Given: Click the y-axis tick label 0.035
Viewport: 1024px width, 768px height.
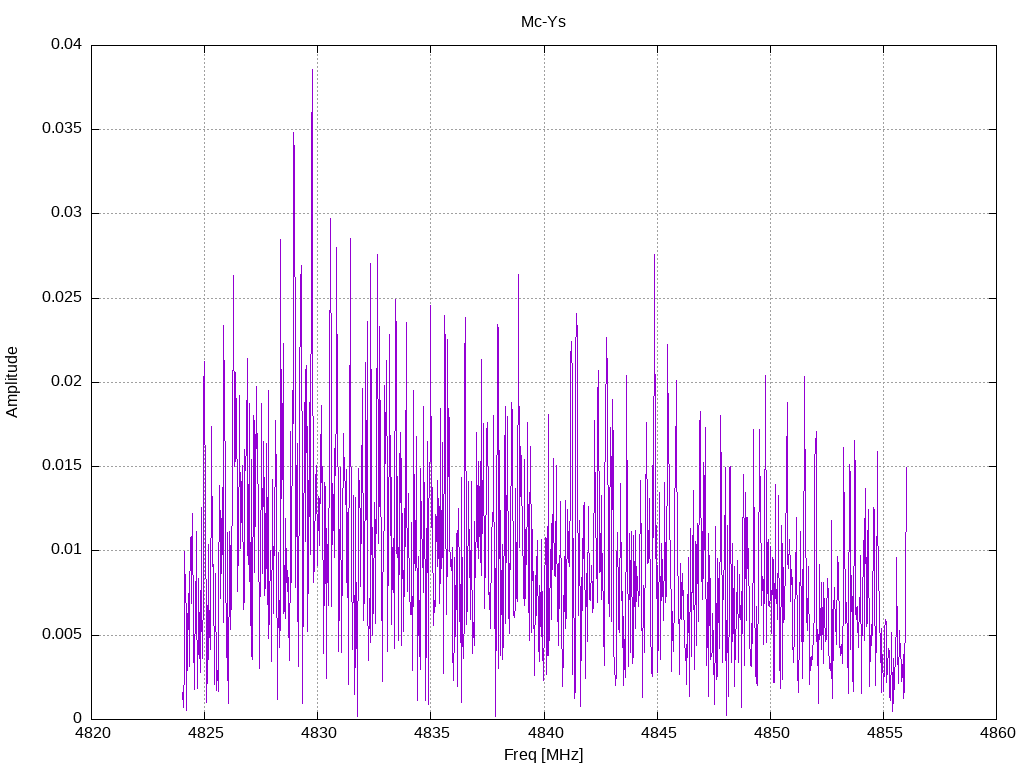Looking at the screenshot, I should tap(62, 129).
